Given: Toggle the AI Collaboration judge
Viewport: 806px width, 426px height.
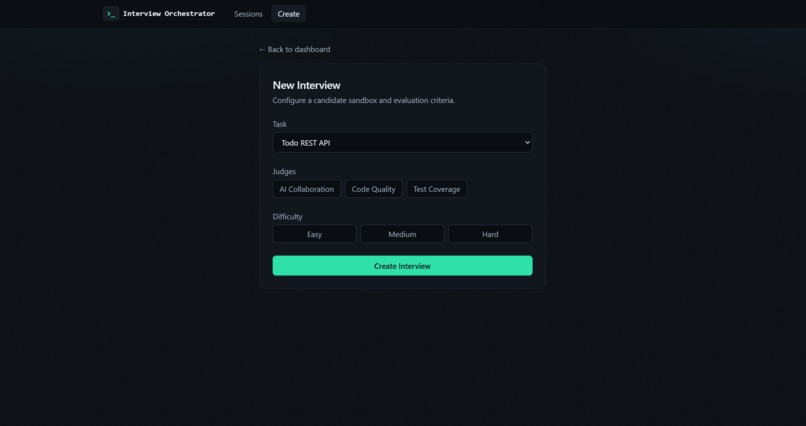Looking at the screenshot, I should click(306, 189).
